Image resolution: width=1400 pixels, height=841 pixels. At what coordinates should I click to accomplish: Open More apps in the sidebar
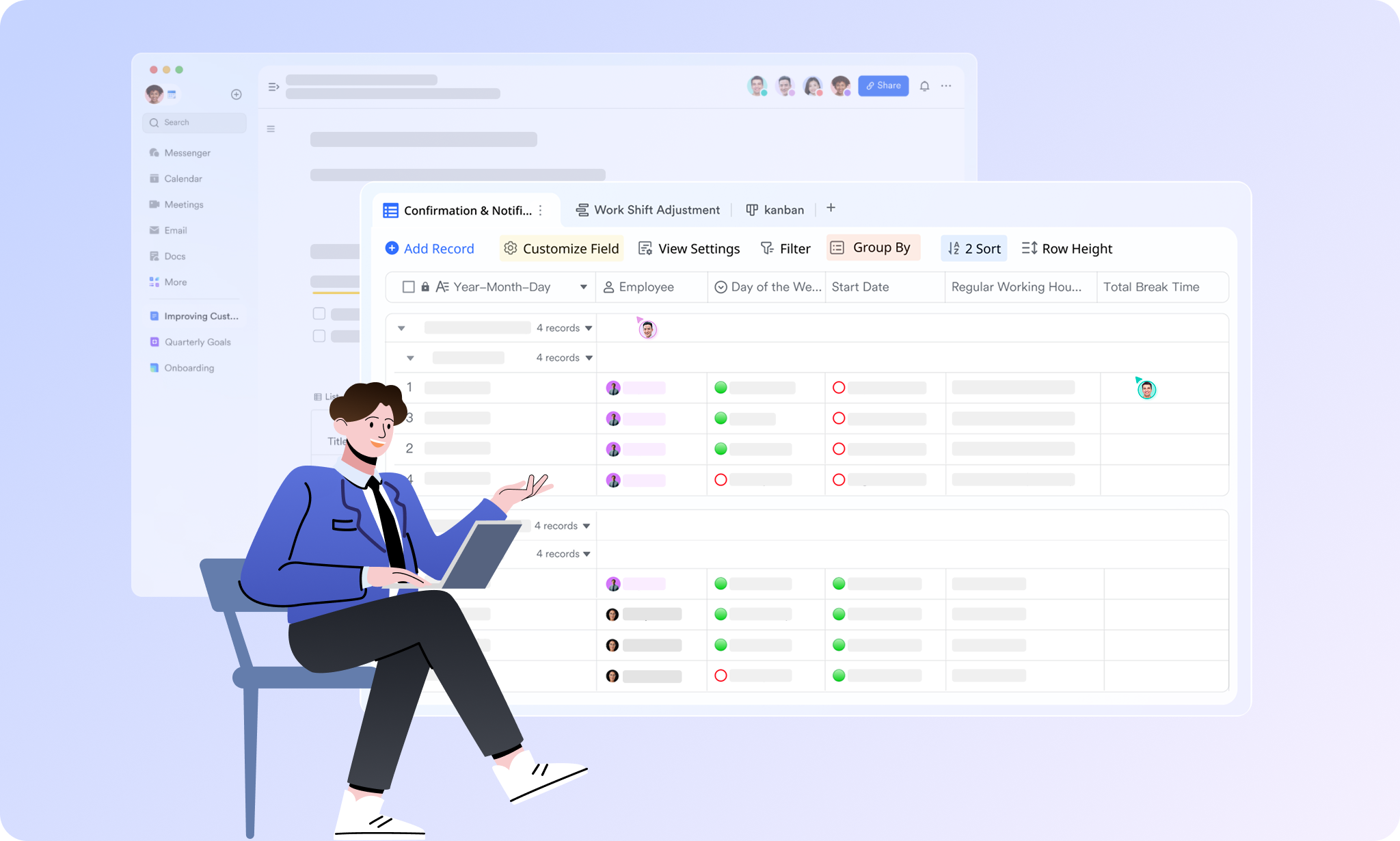pos(168,282)
